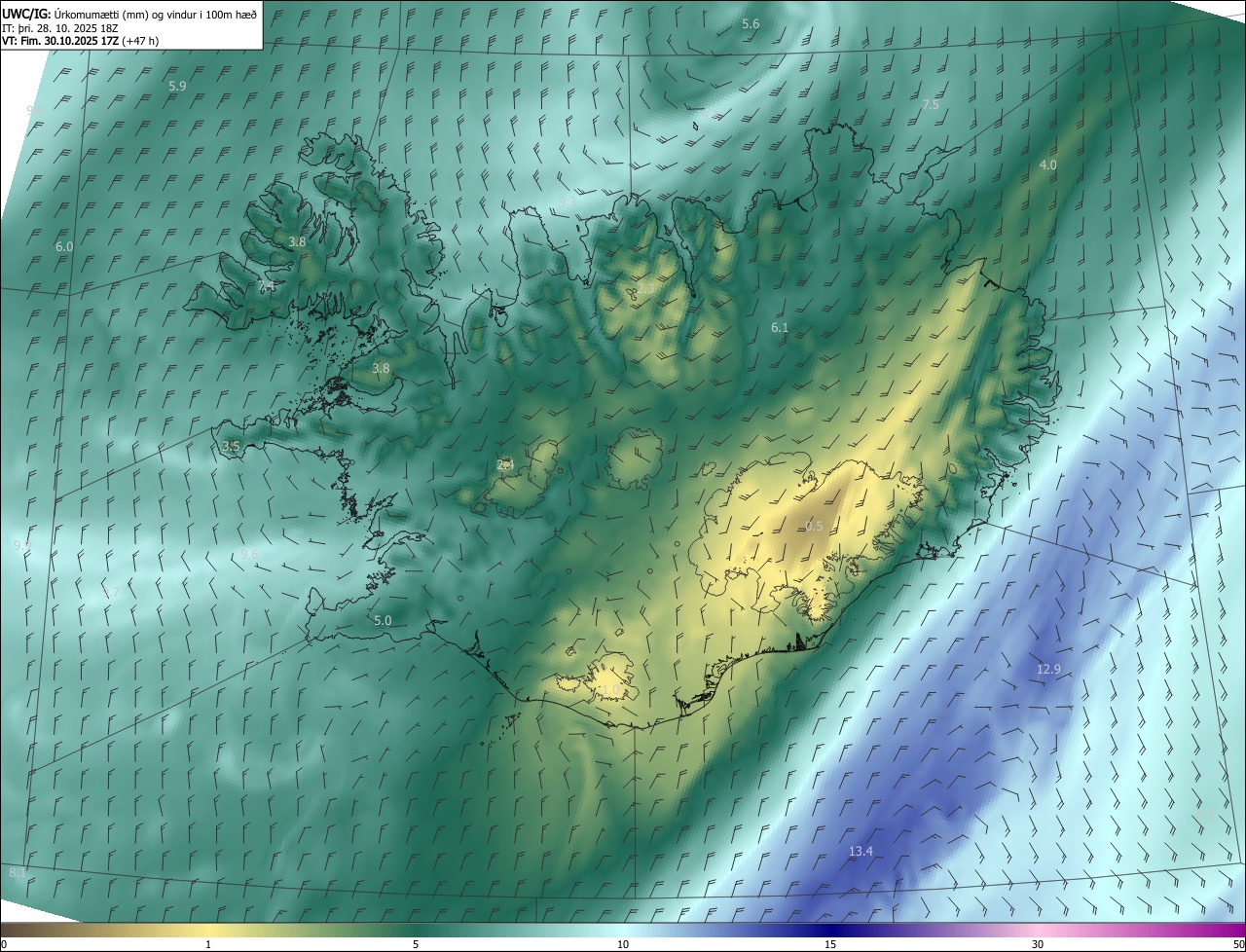The image size is (1246, 952).
Task: Click the 7.4 value label in the Westfjords
Action: [x=267, y=286]
